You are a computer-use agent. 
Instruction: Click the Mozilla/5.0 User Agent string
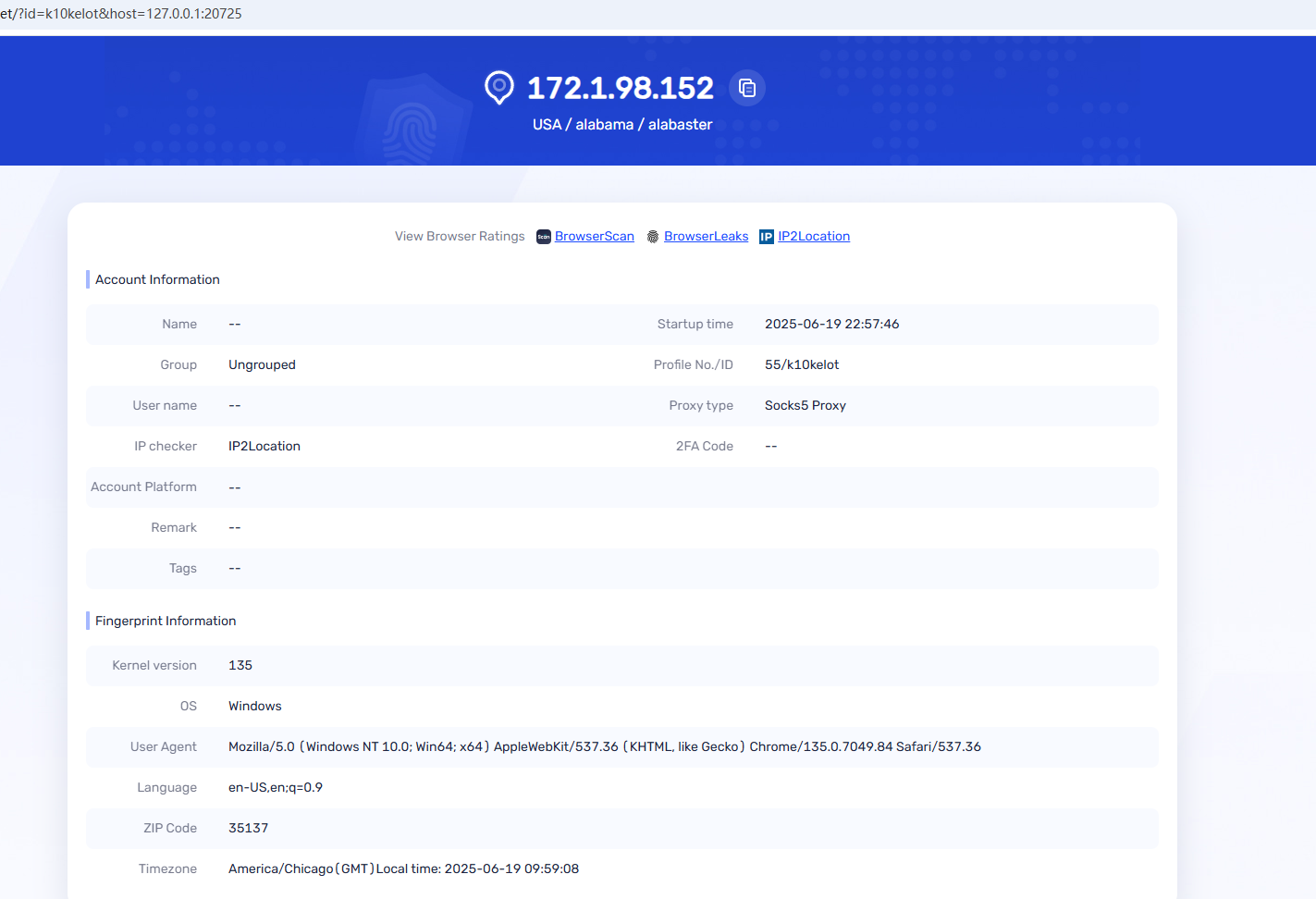pyautogui.click(x=604, y=746)
